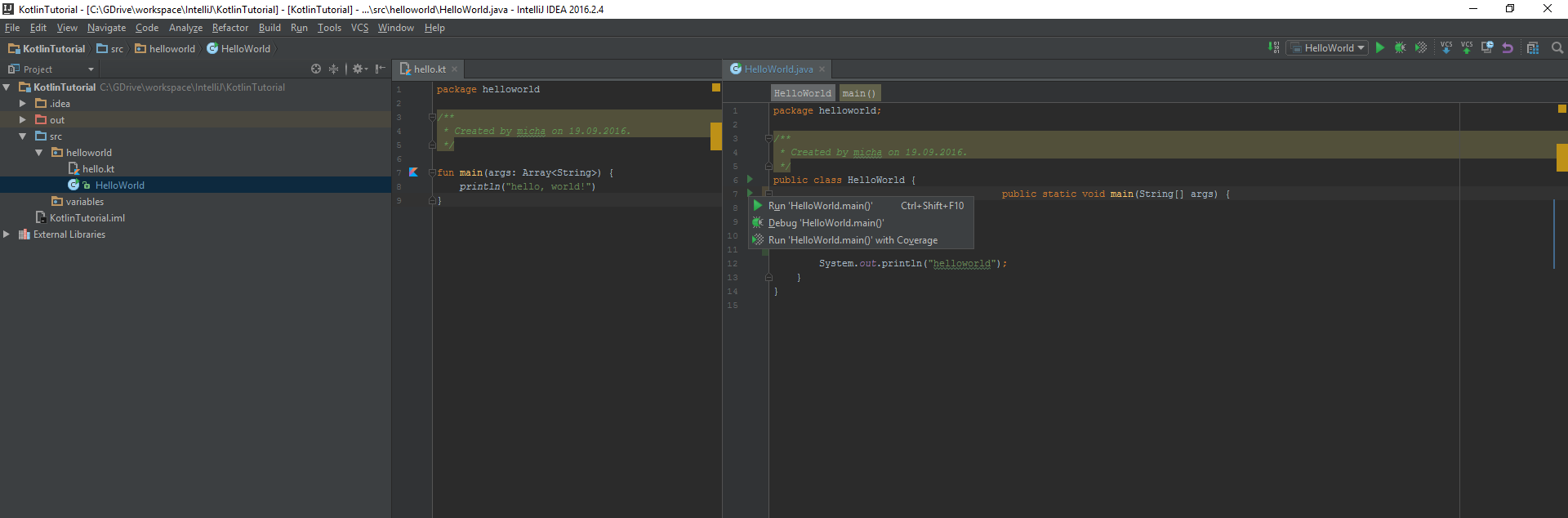Open the Window menu

pos(396,28)
